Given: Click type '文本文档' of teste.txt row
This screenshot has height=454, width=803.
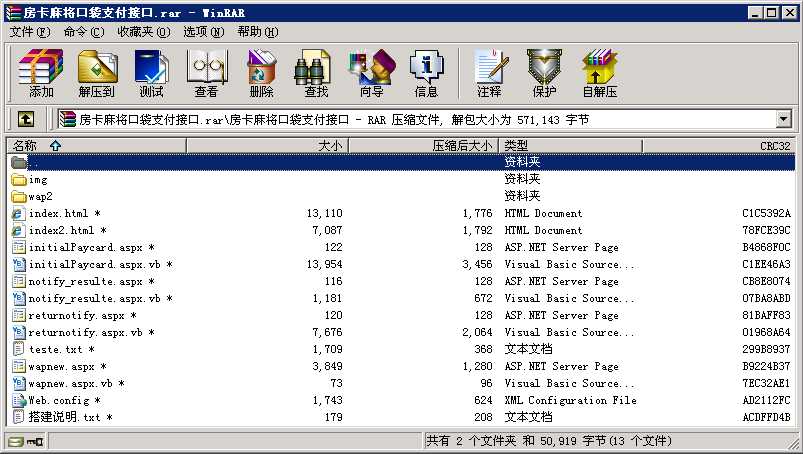Looking at the screenshot, I should point(528,350).
